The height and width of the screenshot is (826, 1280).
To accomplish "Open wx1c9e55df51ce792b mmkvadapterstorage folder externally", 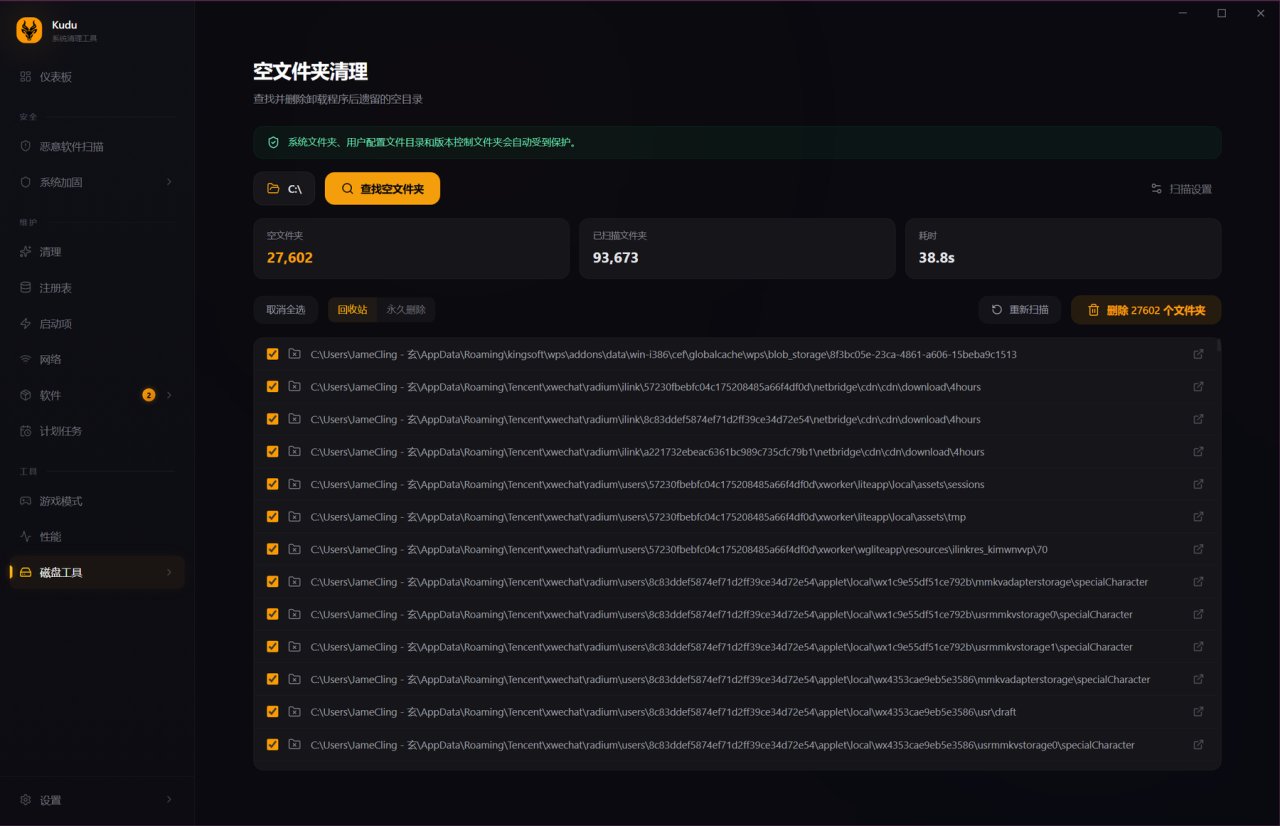I will pyautogui.click(x=1198, y=582).
